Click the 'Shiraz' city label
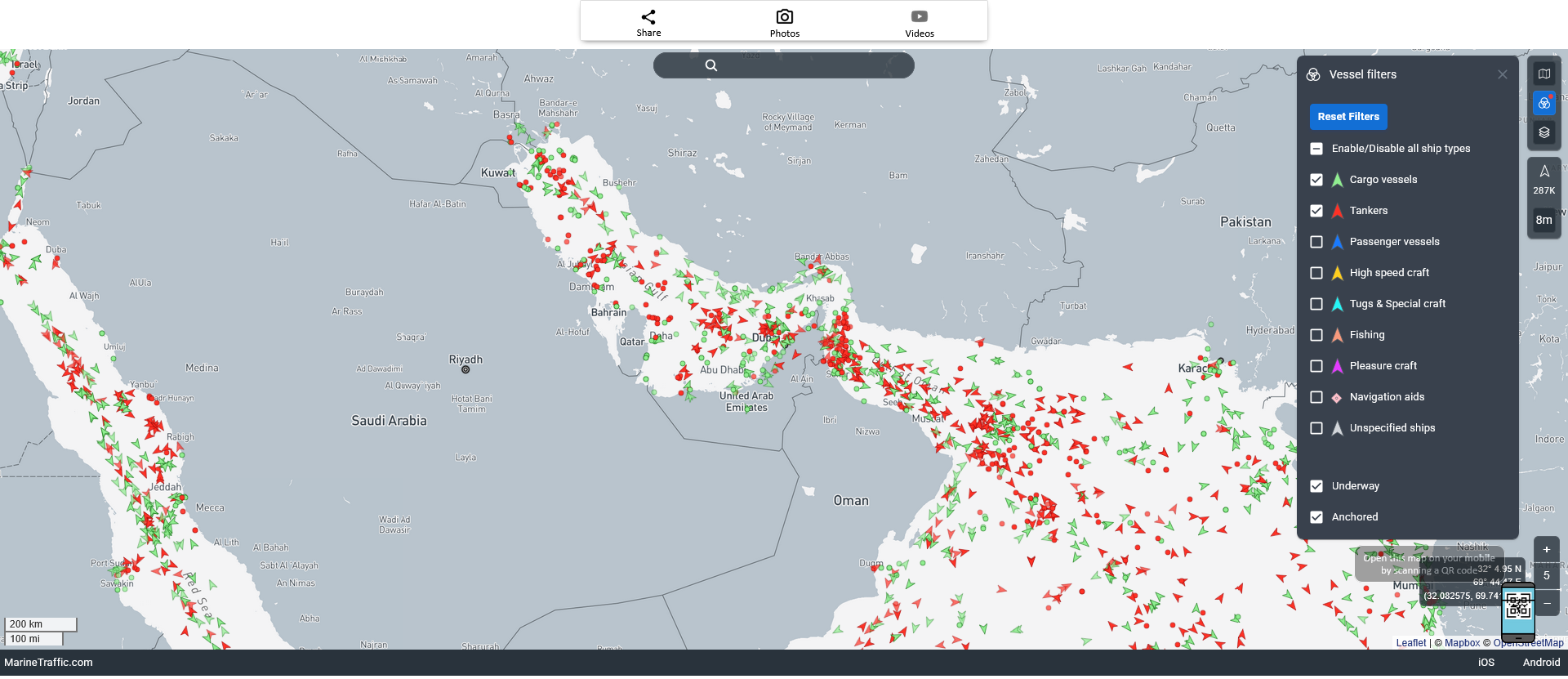The height and width of the screenshot is (679, 1568). pos(683,153)
